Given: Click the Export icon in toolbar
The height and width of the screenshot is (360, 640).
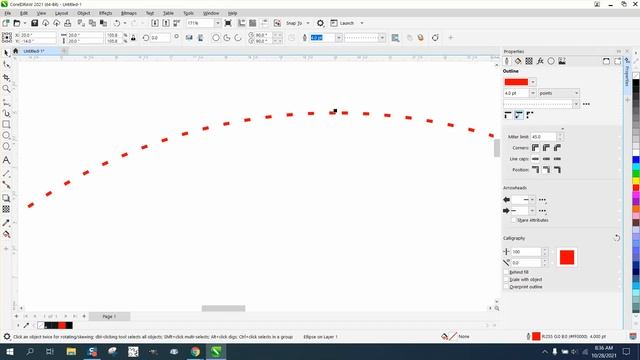Looking at the screenshot, I should click(x=166, y=23).
